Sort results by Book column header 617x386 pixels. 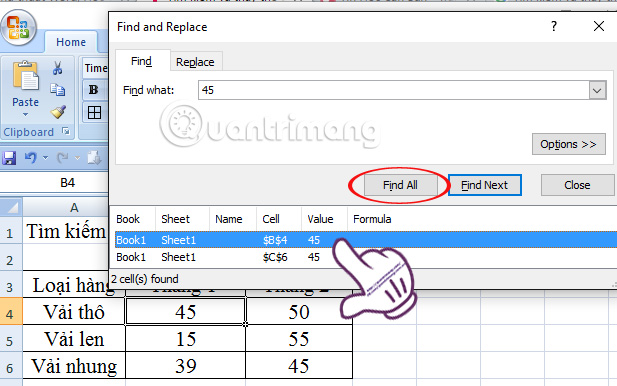[132, 219]
